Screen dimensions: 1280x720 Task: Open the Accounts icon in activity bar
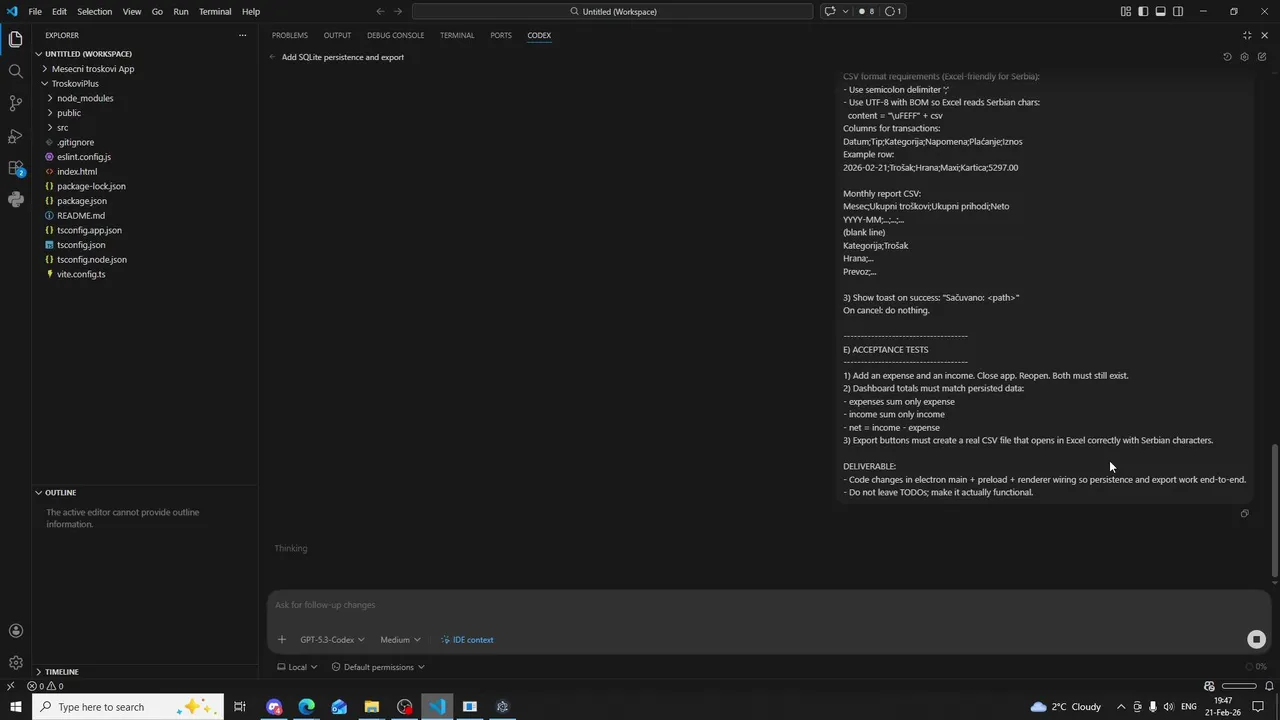tap(15, 631)
